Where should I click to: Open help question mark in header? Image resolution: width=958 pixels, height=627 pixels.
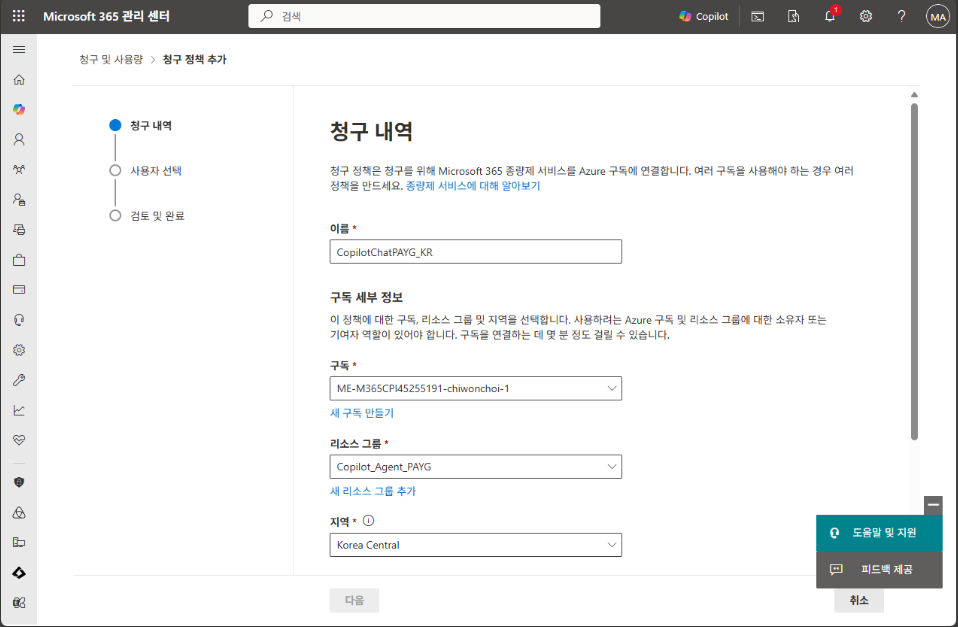point(901,16)
